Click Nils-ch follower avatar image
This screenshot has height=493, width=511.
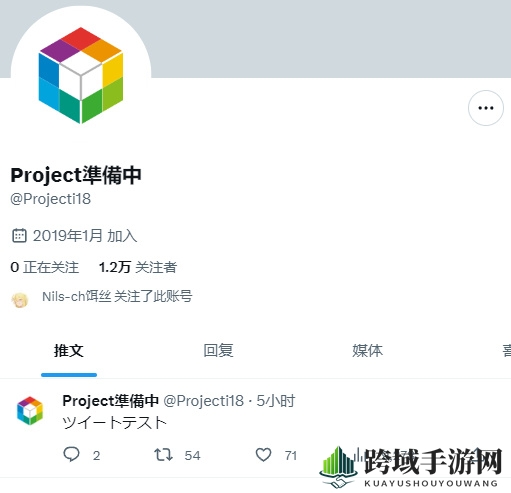[20, 300]
